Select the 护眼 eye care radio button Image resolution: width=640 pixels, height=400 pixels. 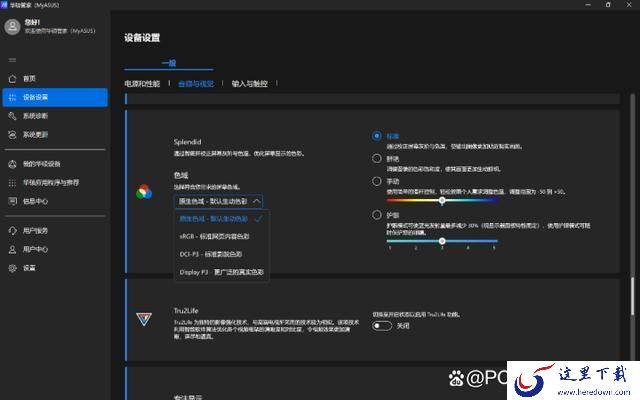[x=377, y=215]
